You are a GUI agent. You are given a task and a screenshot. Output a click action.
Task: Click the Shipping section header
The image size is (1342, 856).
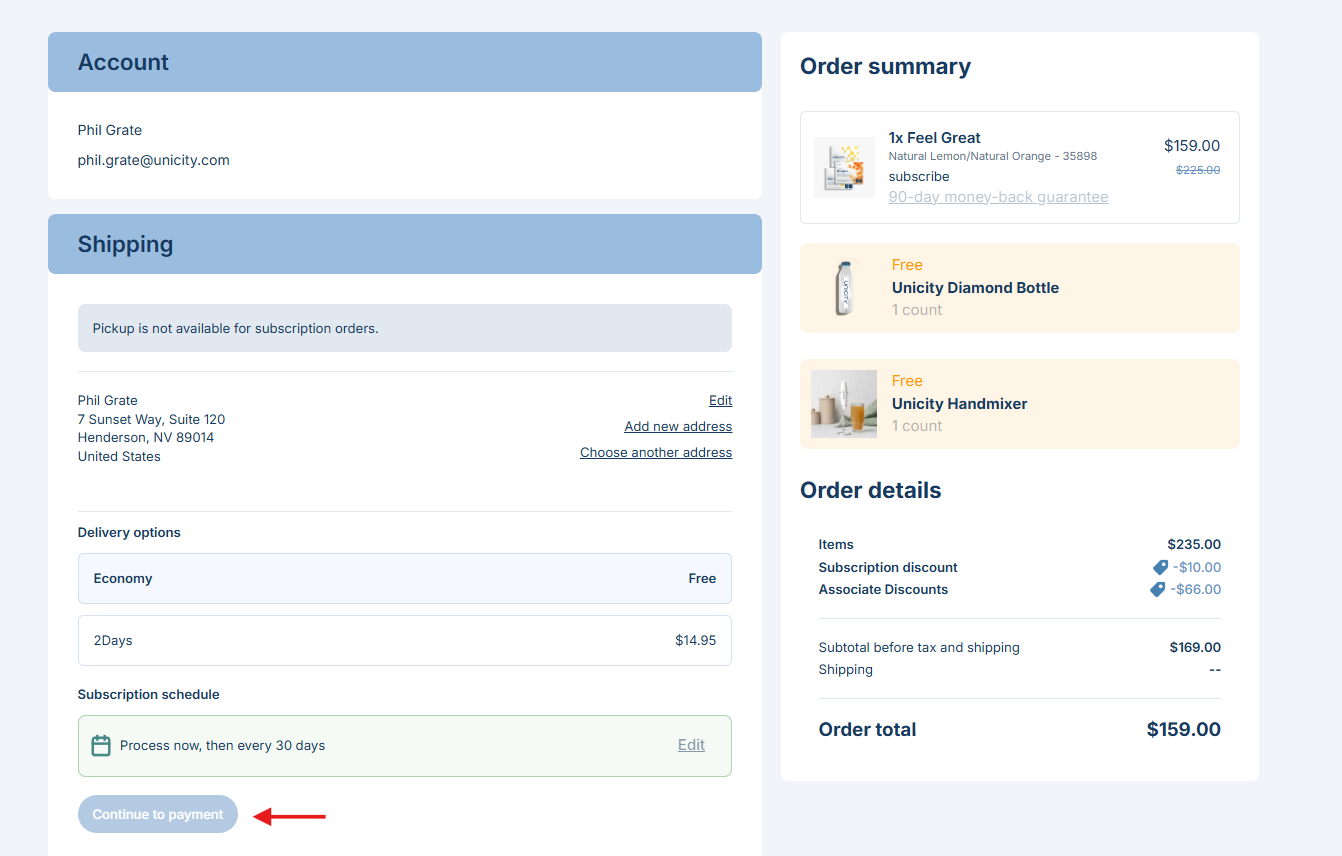404,244
